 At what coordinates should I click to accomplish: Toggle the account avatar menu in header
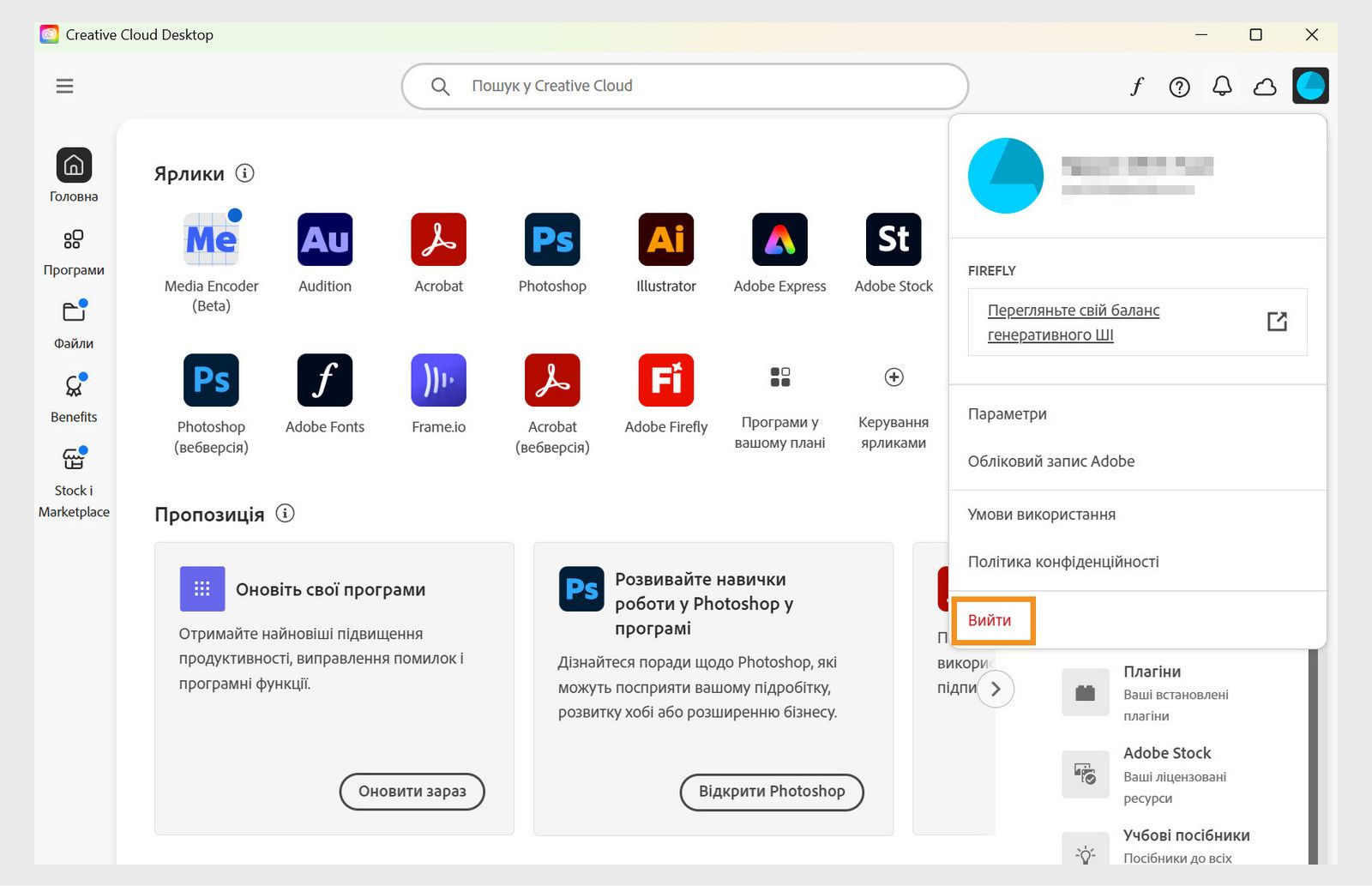tap(1310, 86)
